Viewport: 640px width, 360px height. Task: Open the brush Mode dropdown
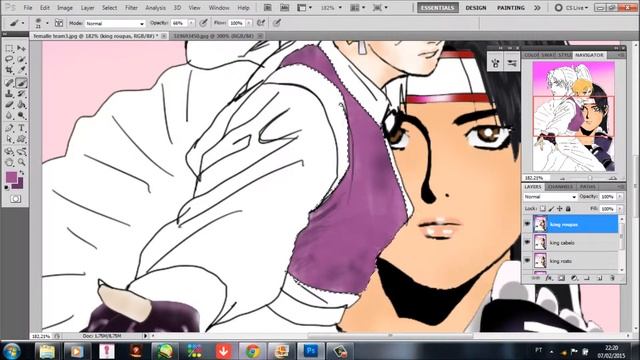point(115,24)
